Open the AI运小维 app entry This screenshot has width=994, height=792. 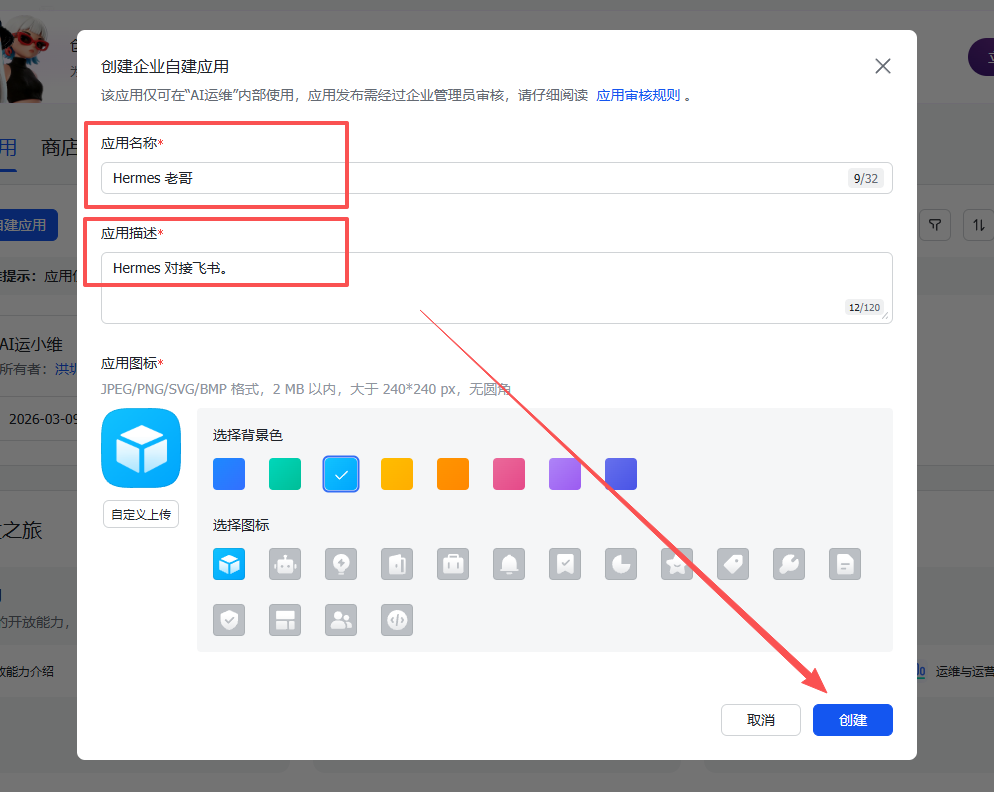tap(32, 344)
